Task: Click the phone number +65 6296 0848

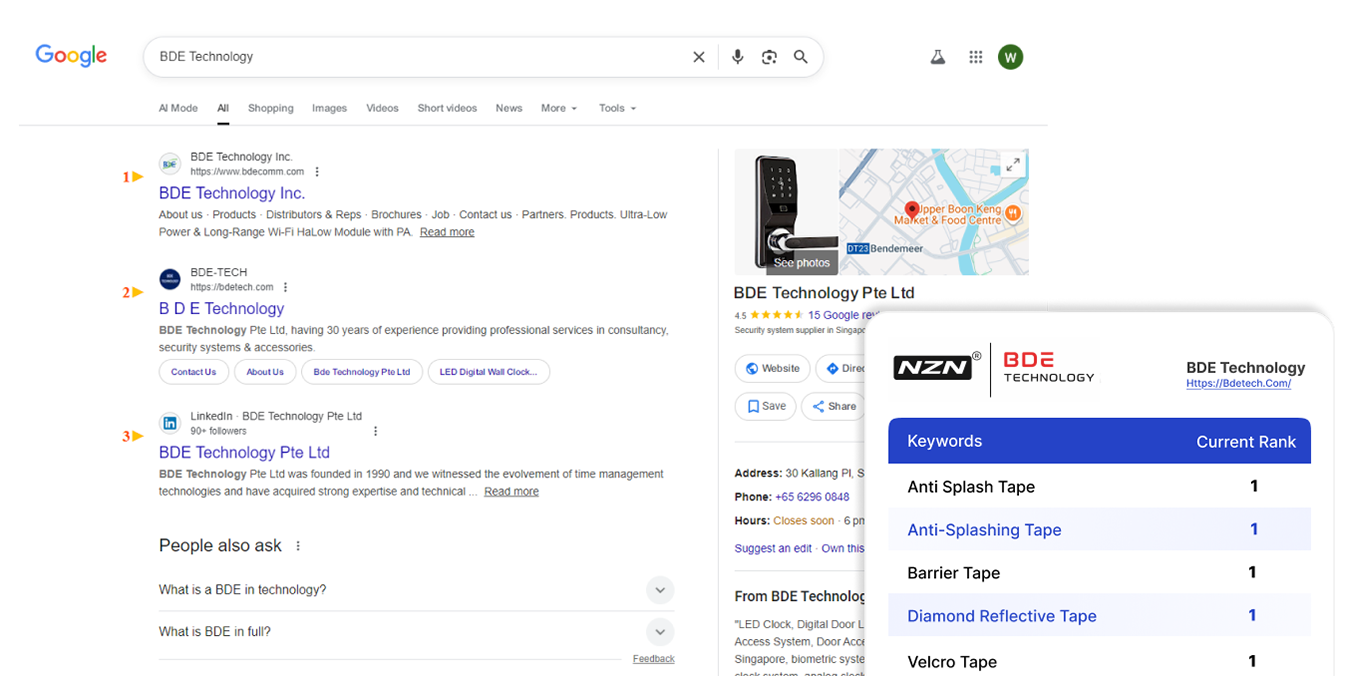Action: tap(812, 497)
